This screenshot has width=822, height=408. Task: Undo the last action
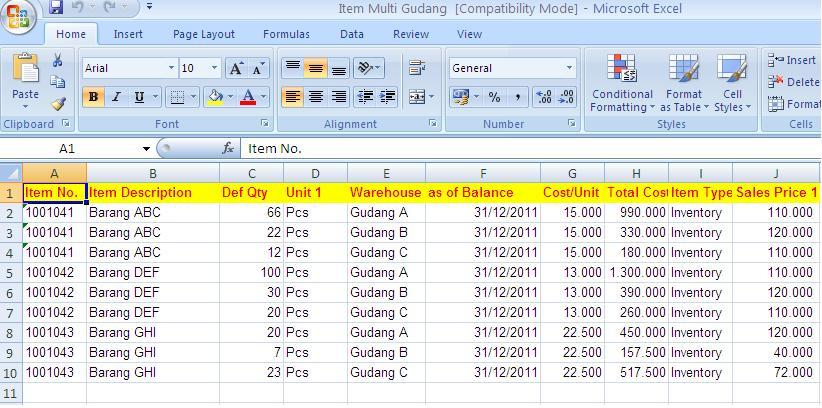78,7
